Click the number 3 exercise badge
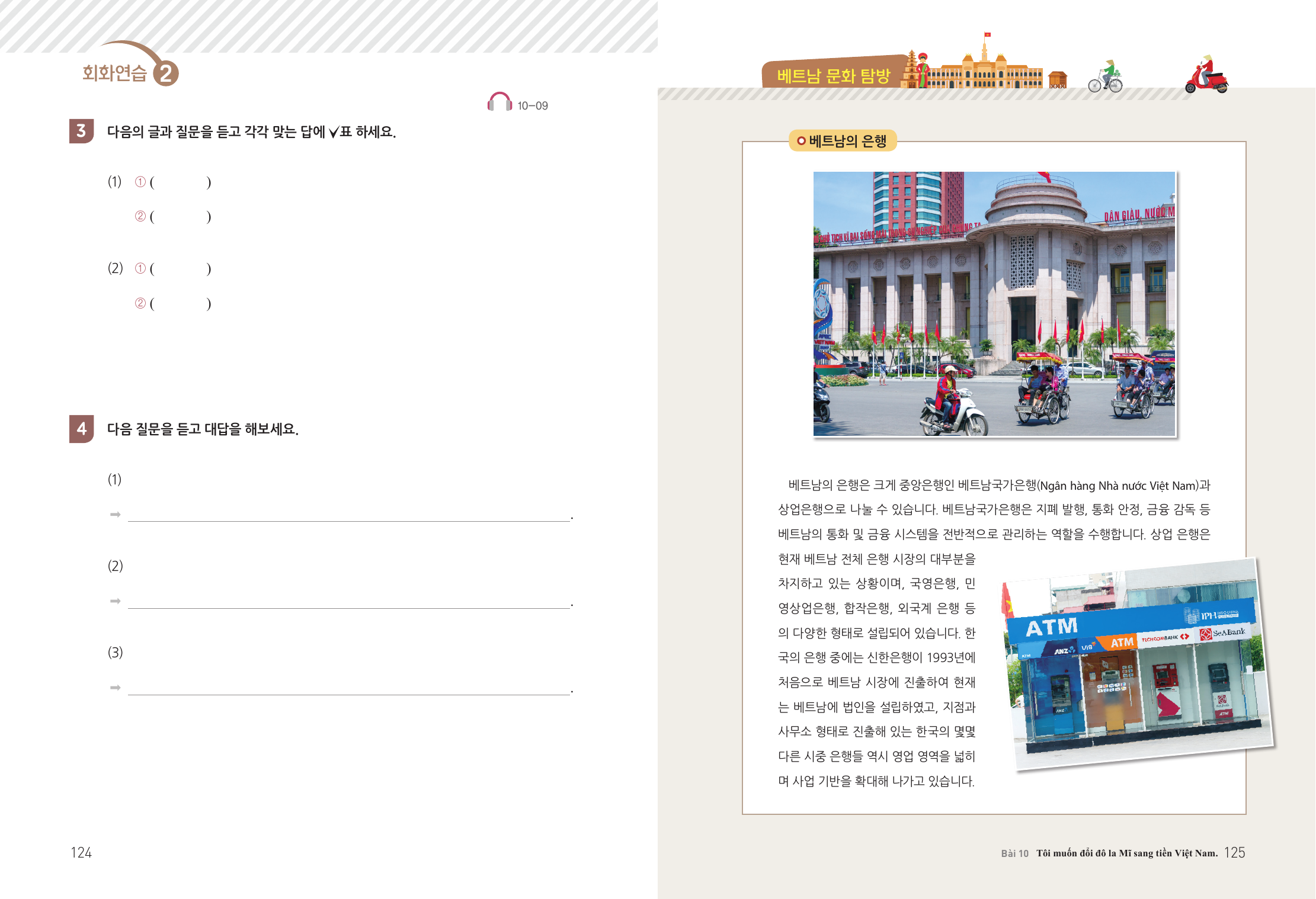Screen dimensions: 1316x899 [x=81, y=131]
